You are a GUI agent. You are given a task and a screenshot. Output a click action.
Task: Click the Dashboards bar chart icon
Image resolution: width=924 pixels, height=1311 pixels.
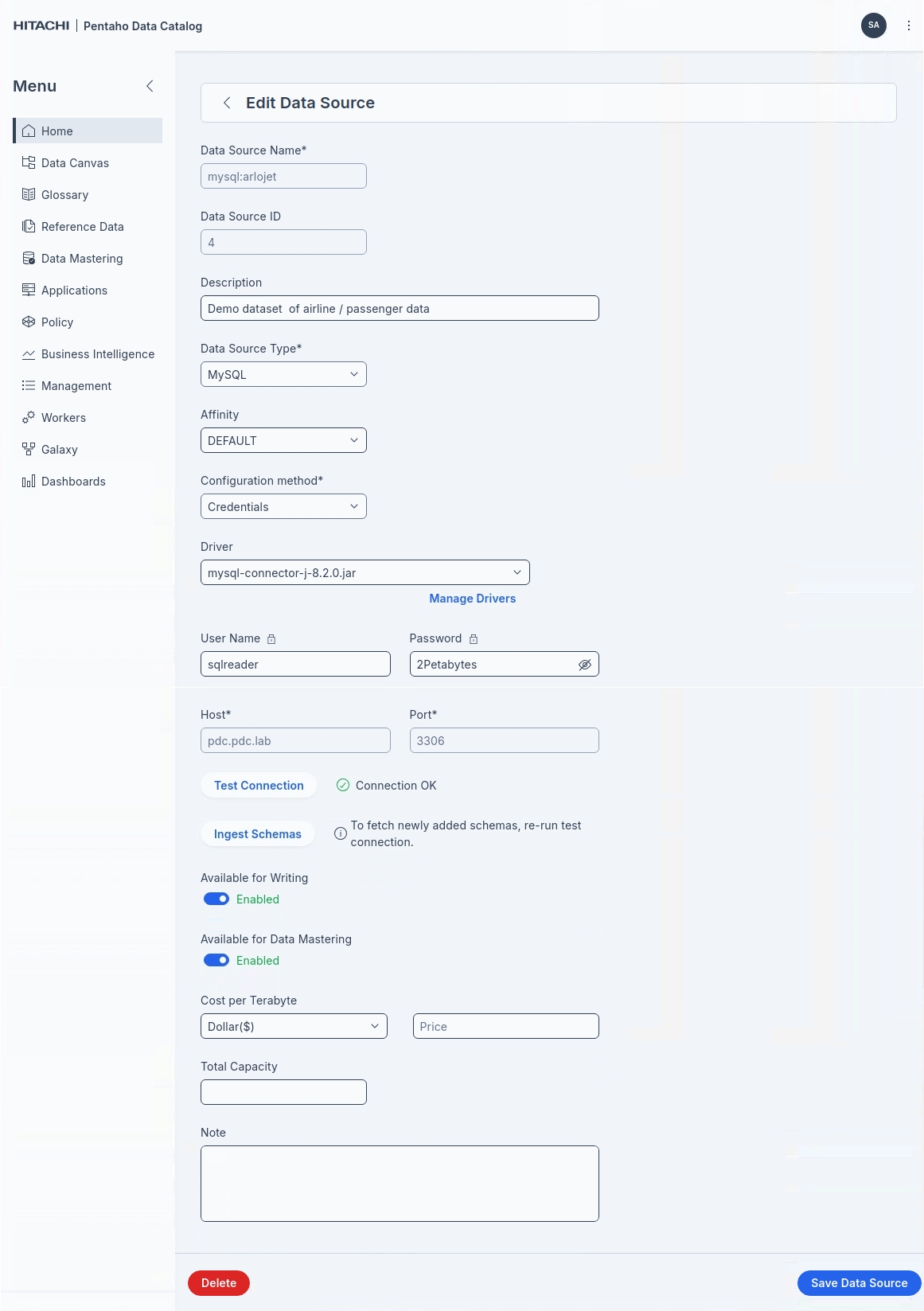click(29, 481)
